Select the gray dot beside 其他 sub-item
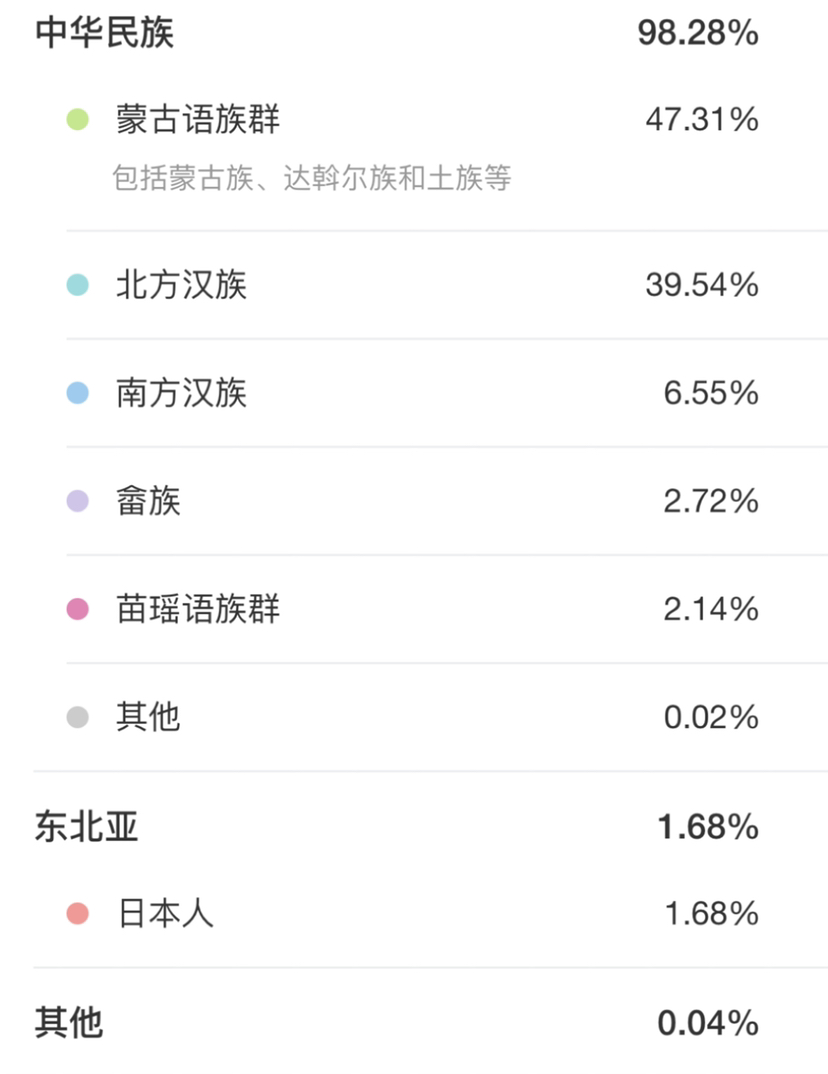The height and width of the screenshot is (1074, 828). click(x=77, y=717)
